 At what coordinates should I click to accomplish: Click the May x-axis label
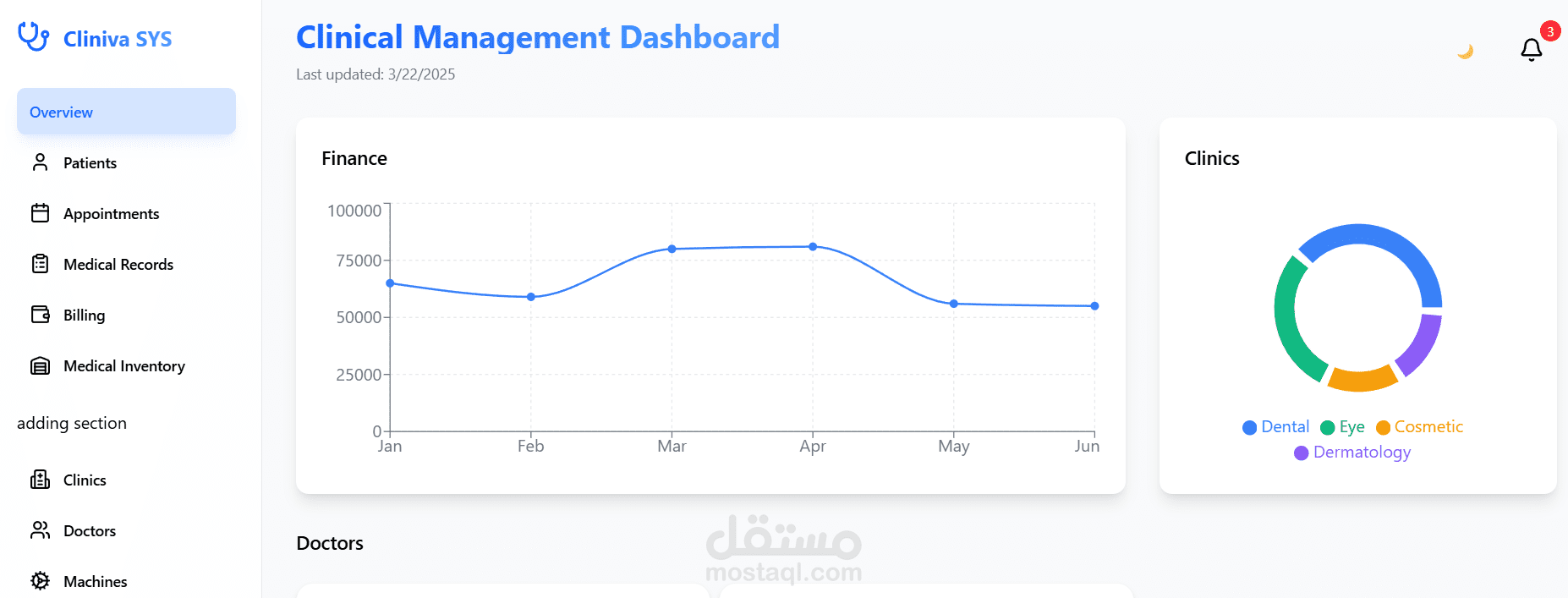coord(953,446)
